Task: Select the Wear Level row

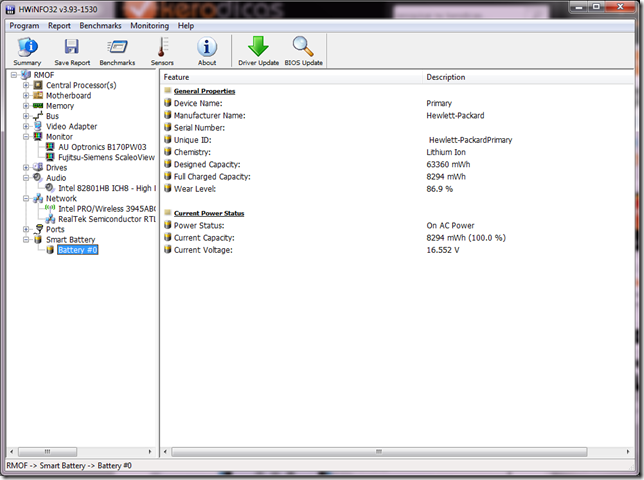Action: click(398, 189)
